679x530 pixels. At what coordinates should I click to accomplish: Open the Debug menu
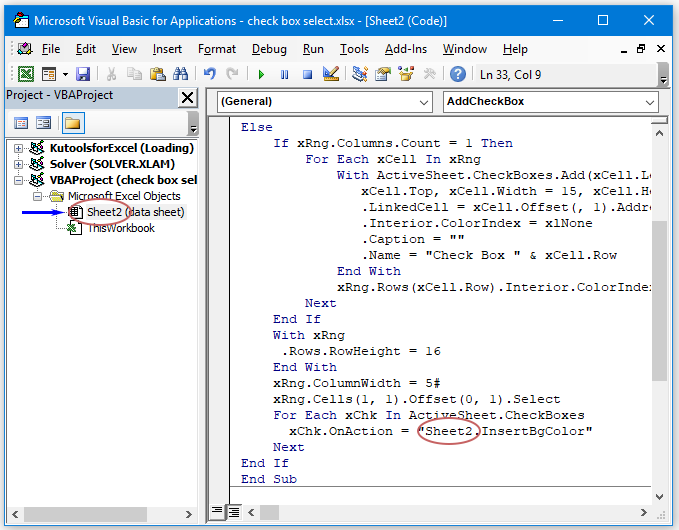point(269,49)
